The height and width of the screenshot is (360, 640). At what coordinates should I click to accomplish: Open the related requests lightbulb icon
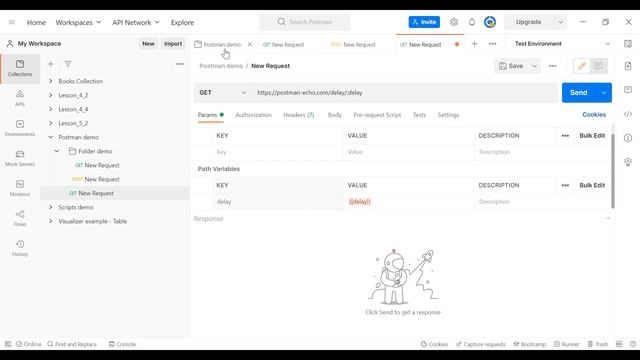point(628,162)
